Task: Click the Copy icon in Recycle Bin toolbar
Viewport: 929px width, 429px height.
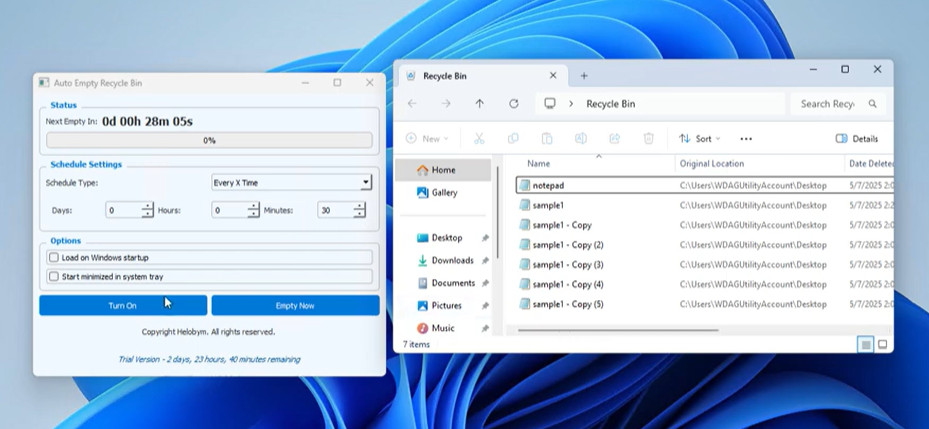Action: 513,139
